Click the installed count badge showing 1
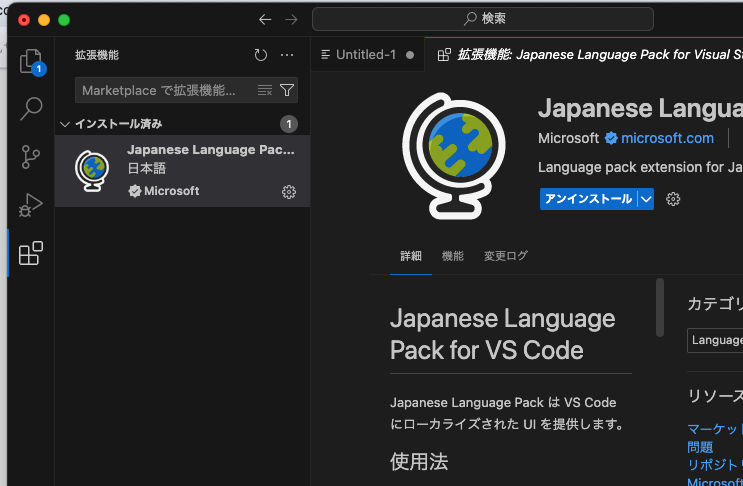The height and width of the screenshot is (486, 743). 289,124
